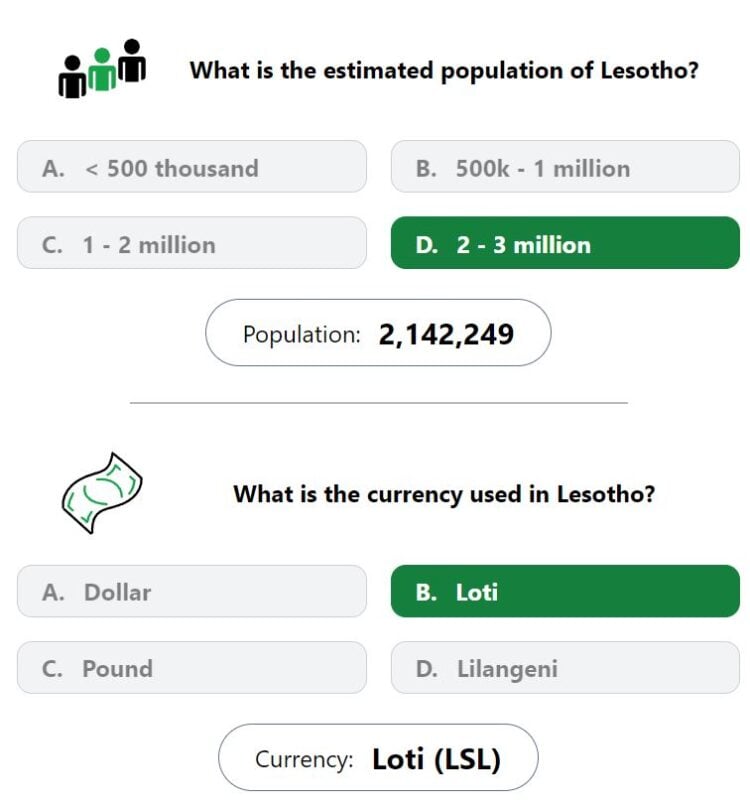Screen dimensions: 750x806
Task: Select answer A. < 500 thousand
Action: pos(192,167)
